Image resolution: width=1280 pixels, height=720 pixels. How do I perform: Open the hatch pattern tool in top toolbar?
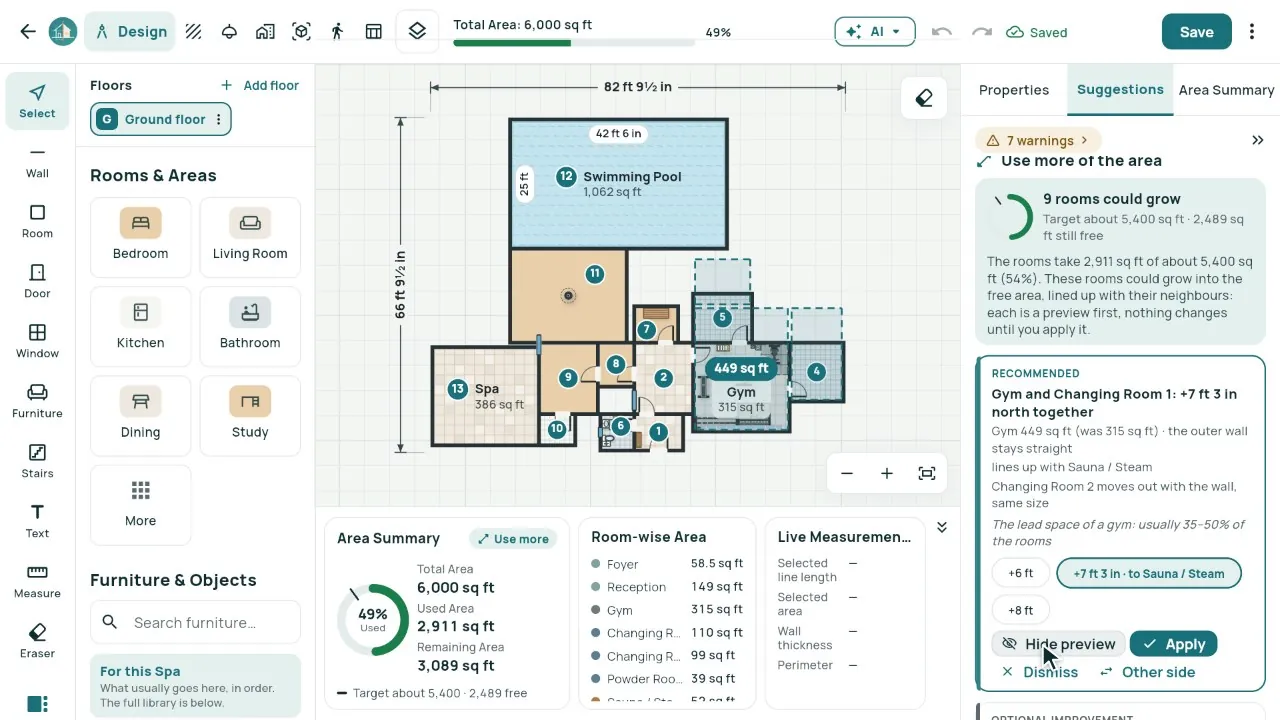(x=194, y=32)
